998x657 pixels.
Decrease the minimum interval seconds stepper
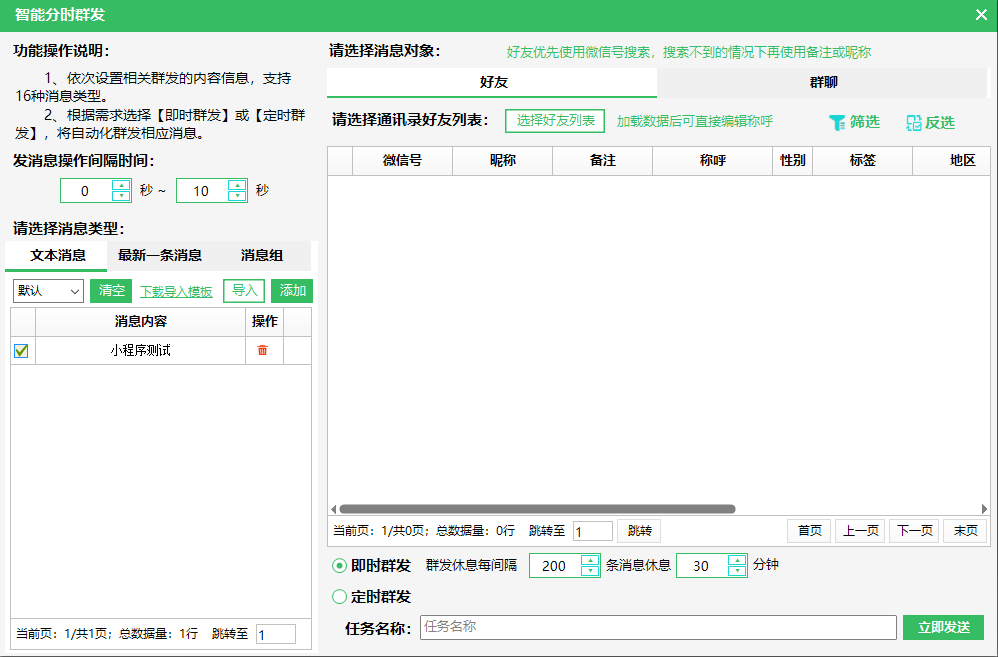(121, 195)
